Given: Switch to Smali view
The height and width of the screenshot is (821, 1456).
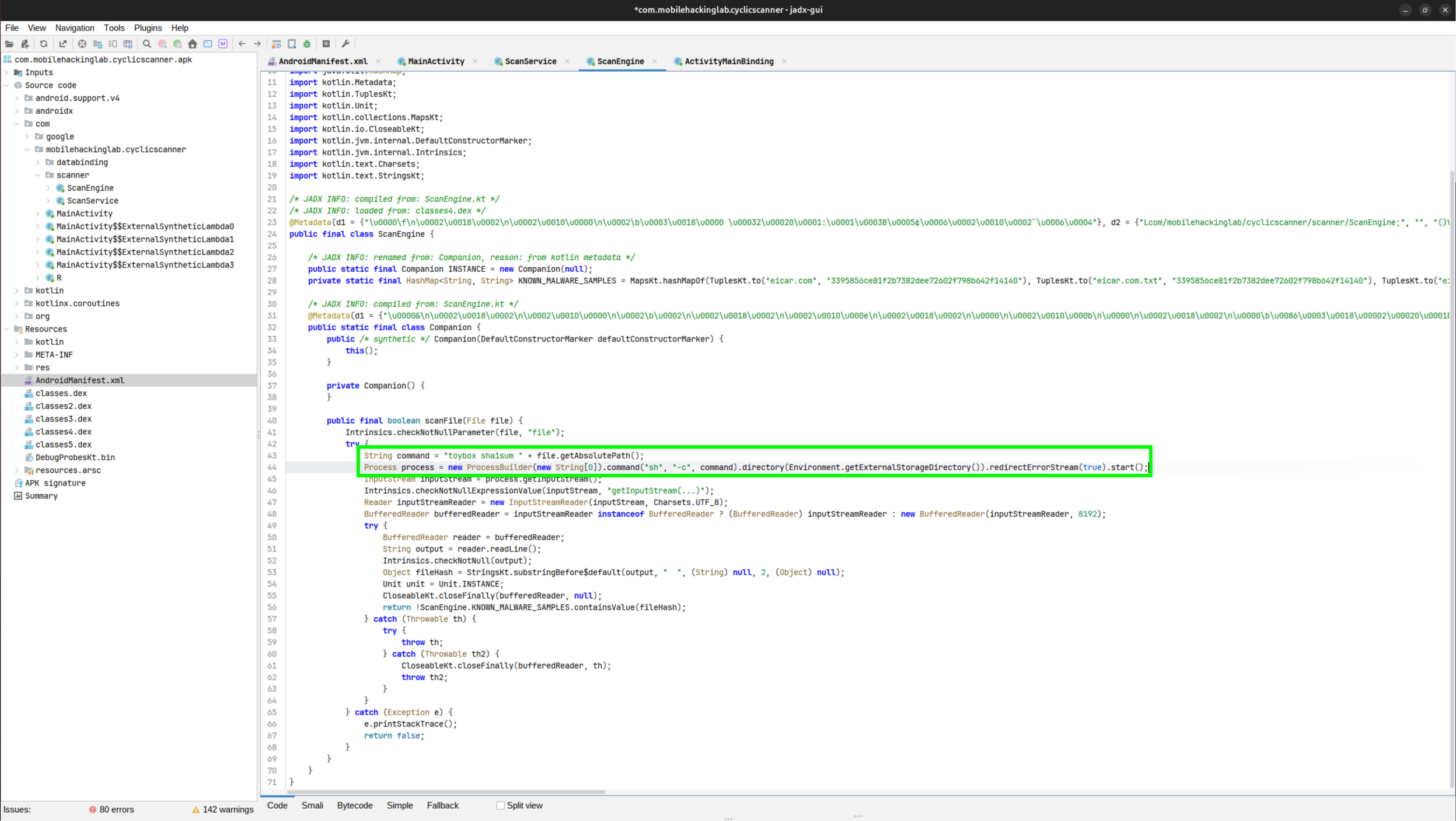Looking at the screenshot, I should [x=312, y=805].
